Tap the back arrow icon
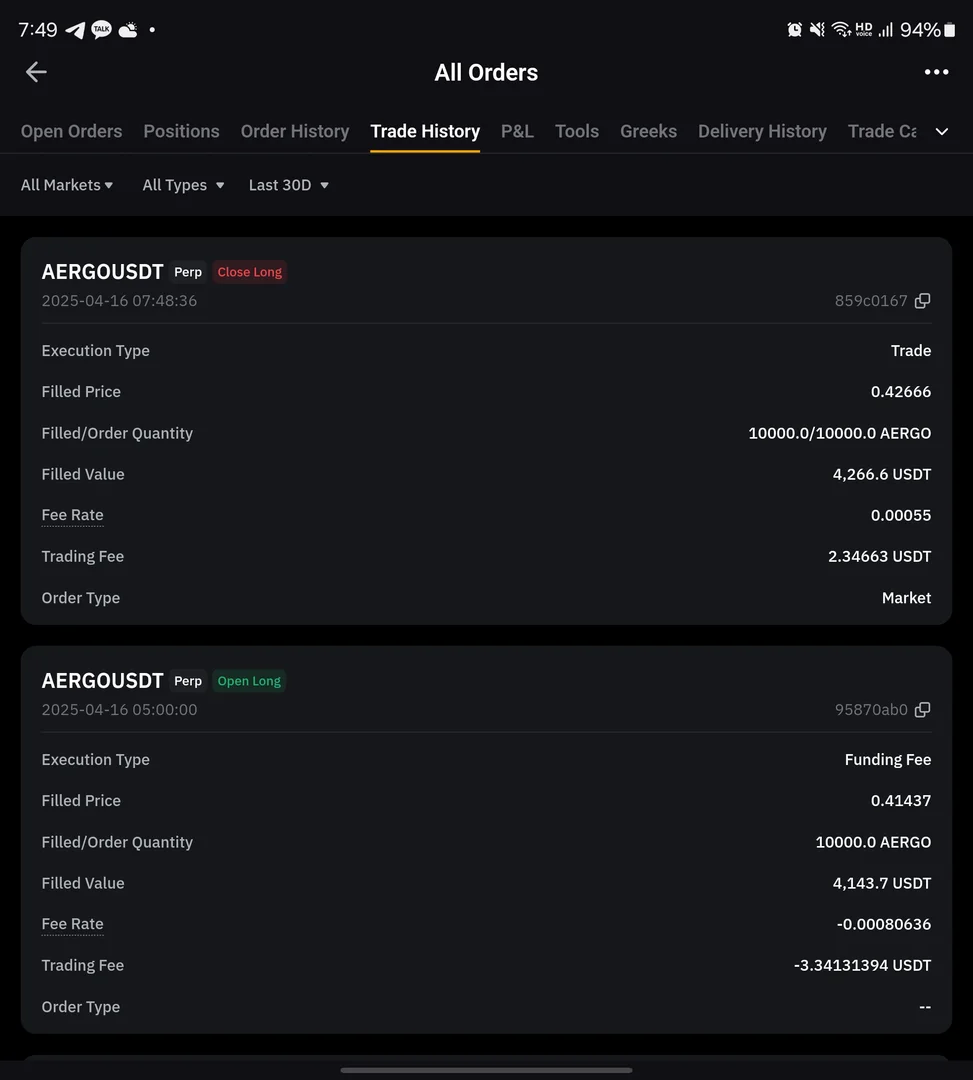Viewport: 973px width, 1080px height. (36, 72)
